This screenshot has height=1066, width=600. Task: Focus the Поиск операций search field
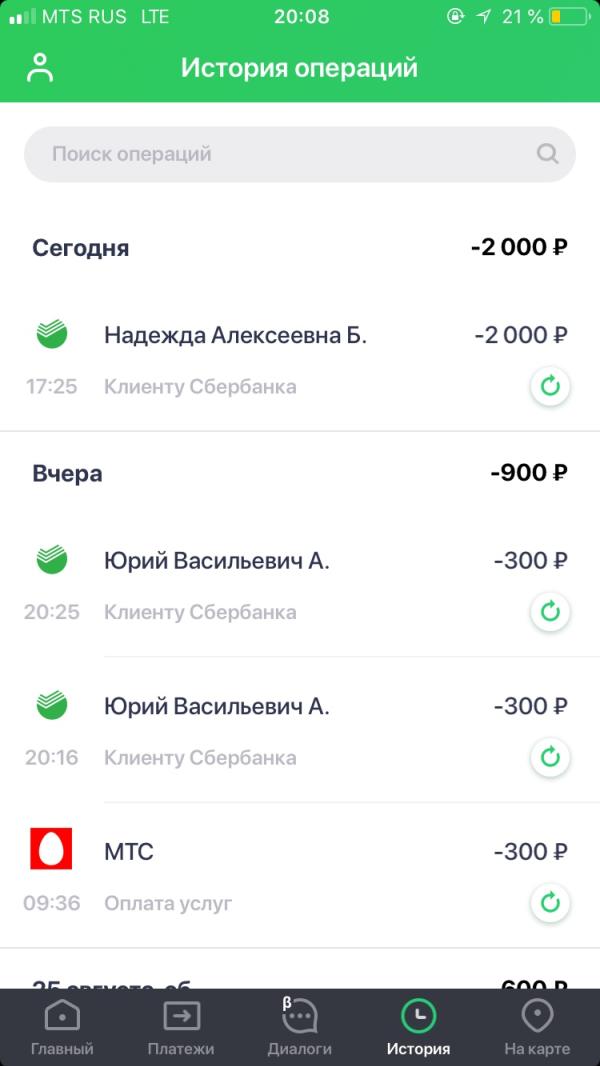pos(300,154)
